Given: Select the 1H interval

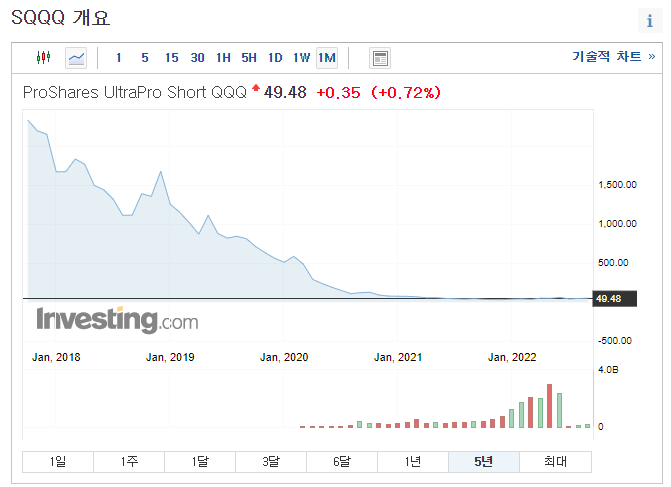Looking at the screenshot, I should click(223, 58).
